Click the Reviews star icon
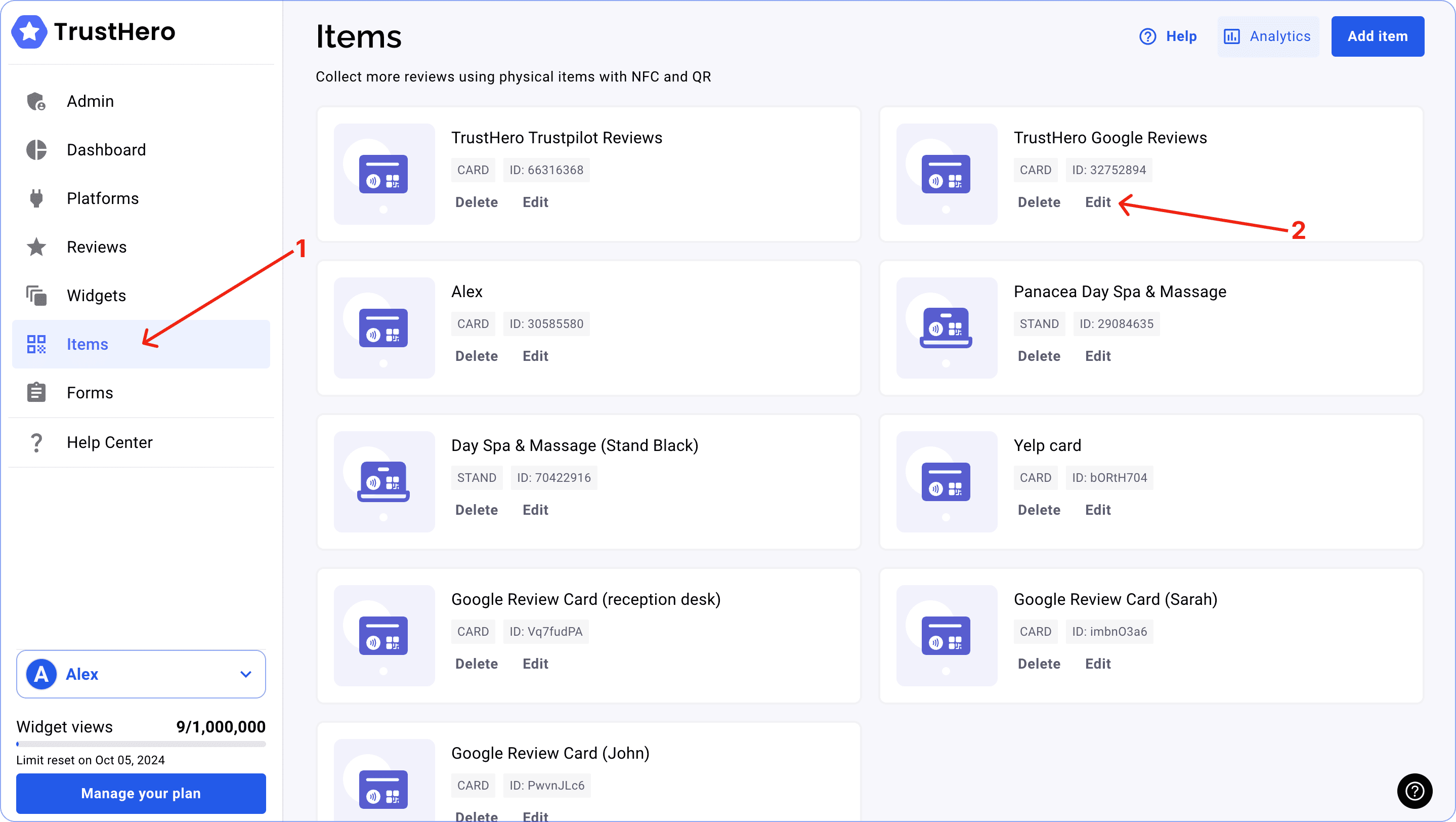Image resolution: width=1456 pixels, height=822 pixels. coord(36,247)
